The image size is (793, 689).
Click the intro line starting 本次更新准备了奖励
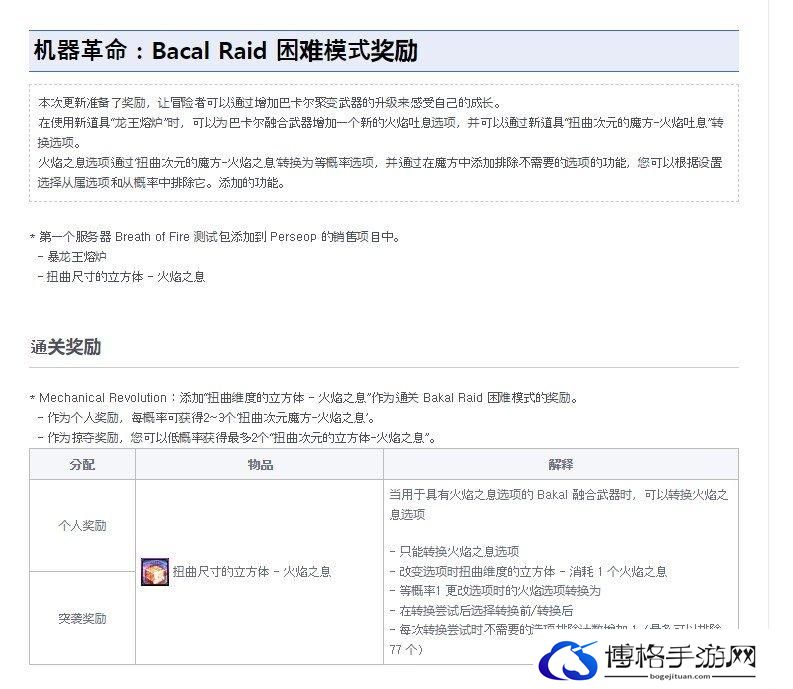pyautogui.click(x=270, y=103)
